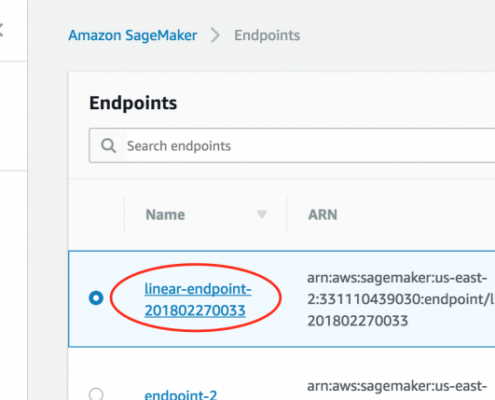Click the magnifying glass search icon

pos(109,146)
